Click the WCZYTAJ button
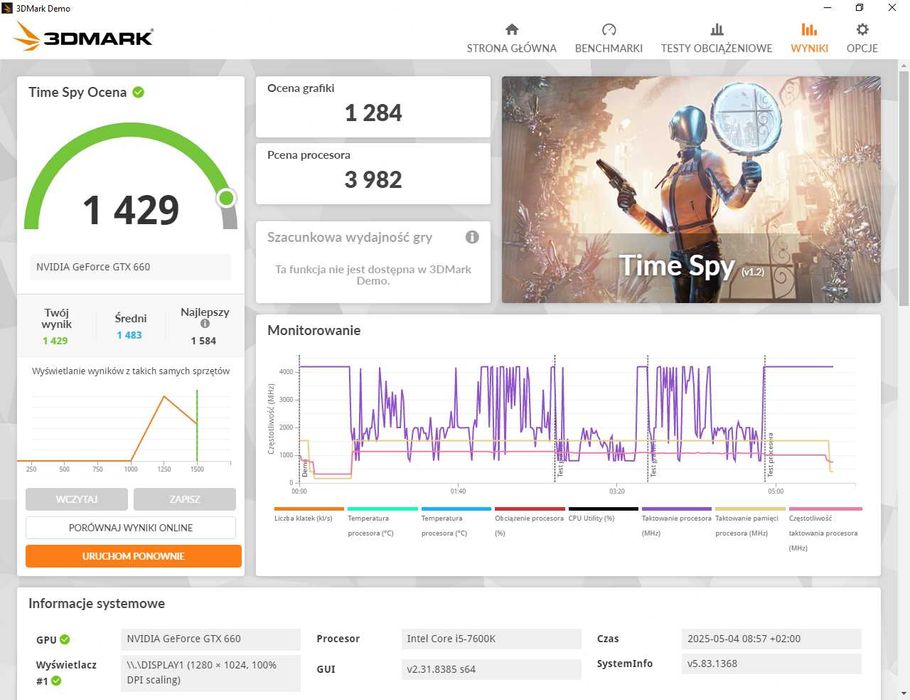The height and width of the screenshot is (700, 910). tap(77, 499)
